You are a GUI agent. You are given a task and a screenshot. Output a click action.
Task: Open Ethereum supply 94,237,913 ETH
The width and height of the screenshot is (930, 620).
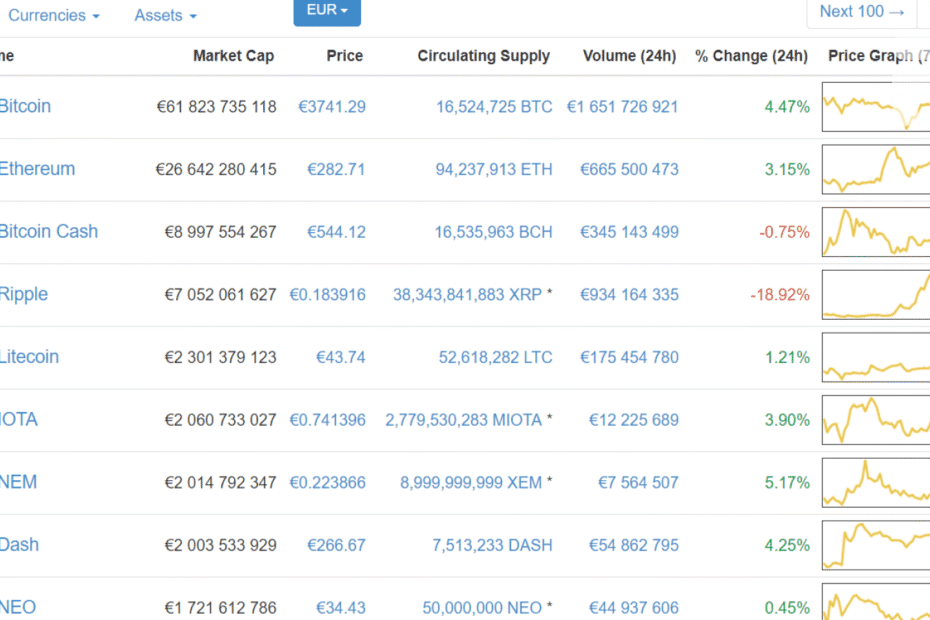(493, 170)
